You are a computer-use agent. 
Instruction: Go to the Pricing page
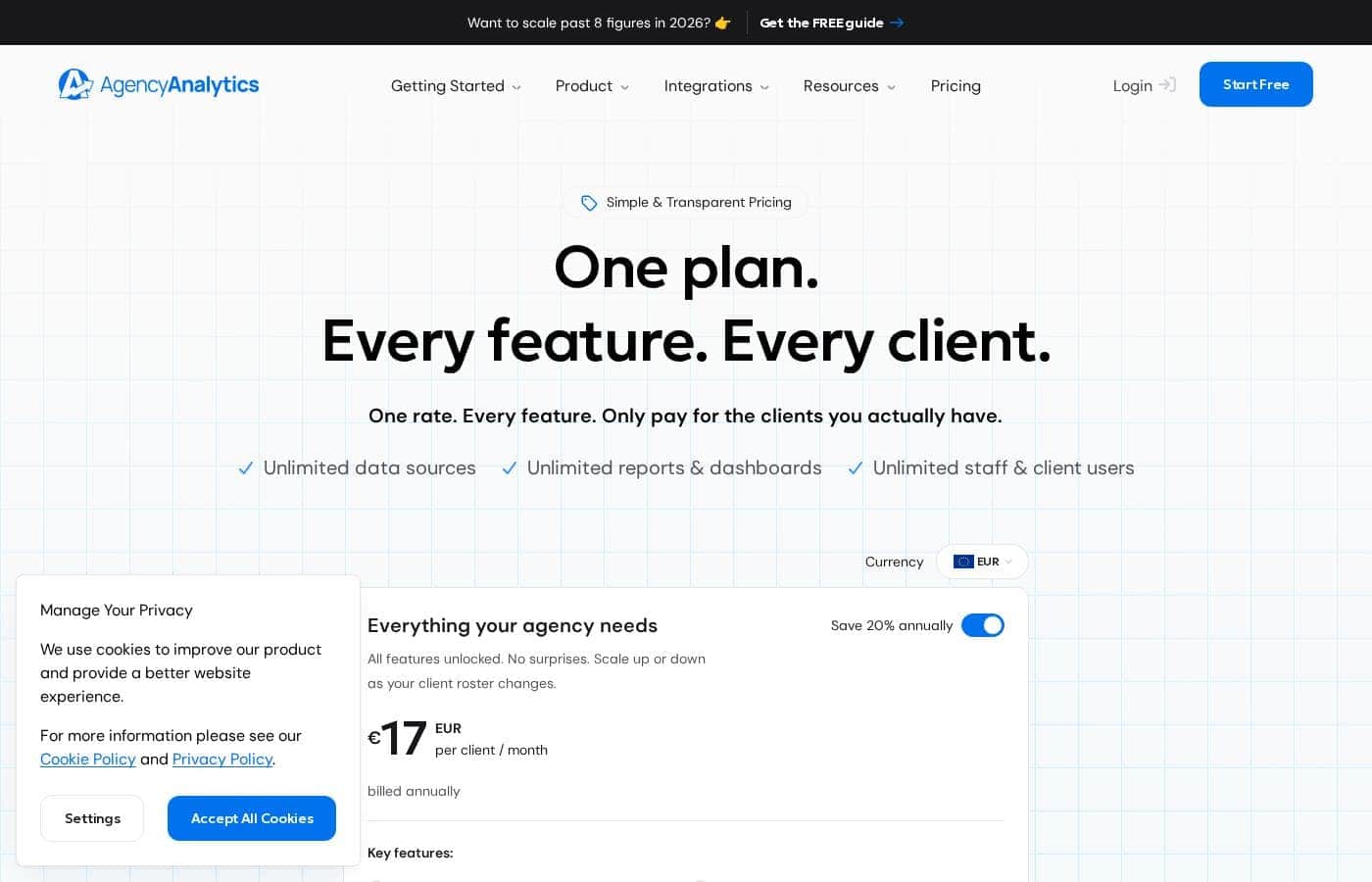(955, 86)
